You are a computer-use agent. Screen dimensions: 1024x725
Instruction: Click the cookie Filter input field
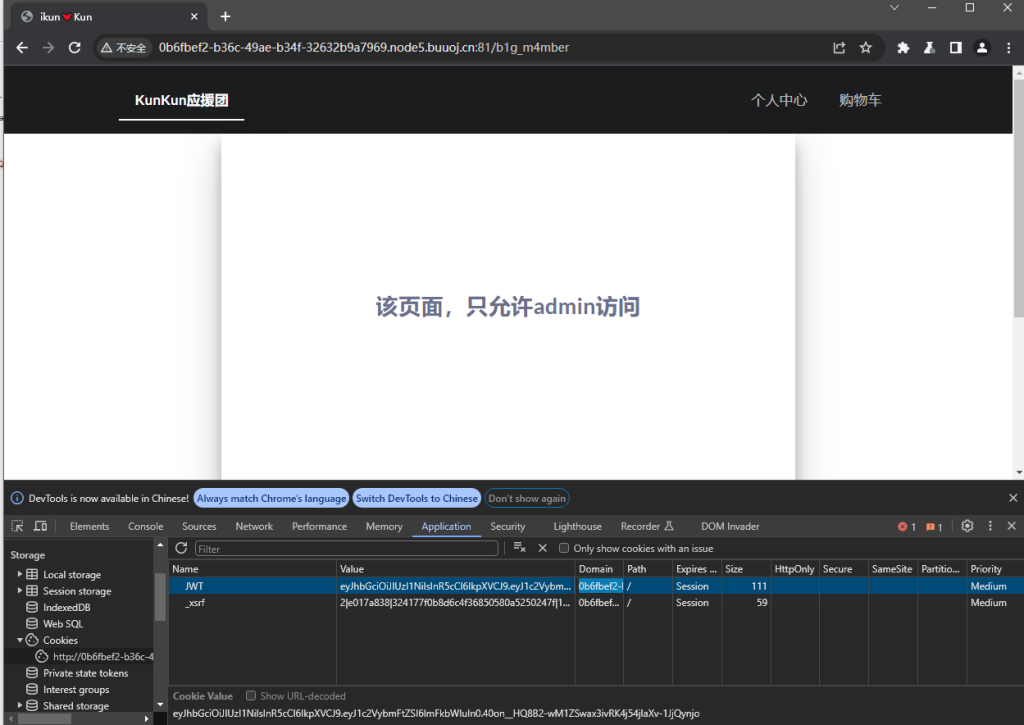(x=346, y=548)
